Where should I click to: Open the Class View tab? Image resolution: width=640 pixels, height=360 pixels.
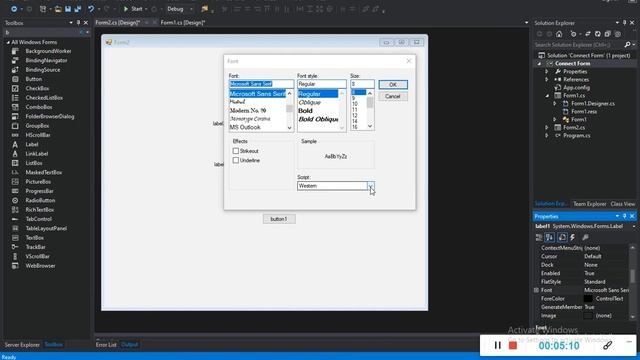point(622,204)
